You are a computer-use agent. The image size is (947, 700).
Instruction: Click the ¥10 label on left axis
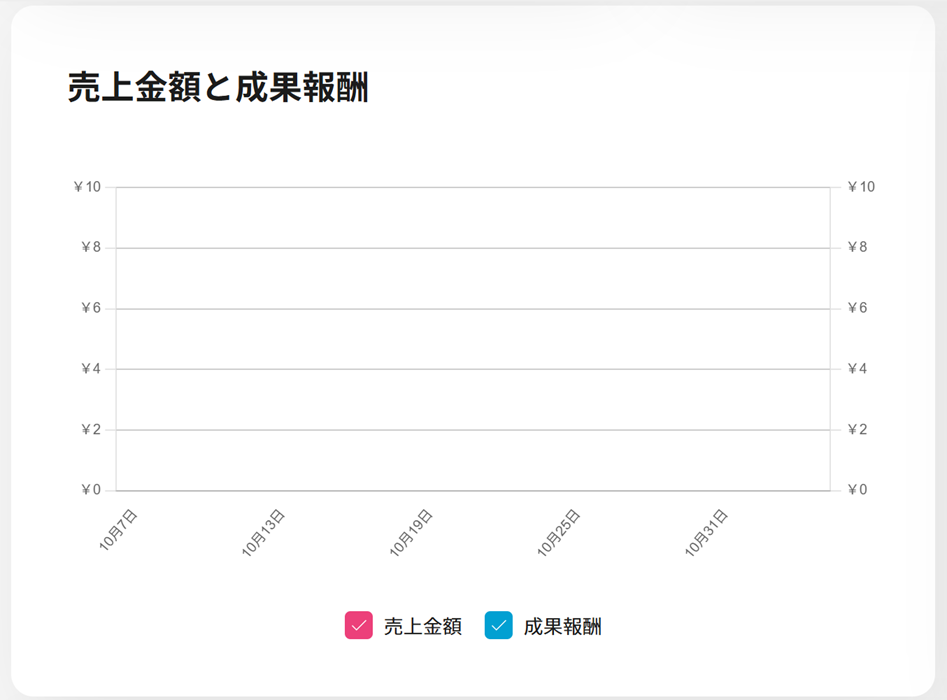coord(88,187)
